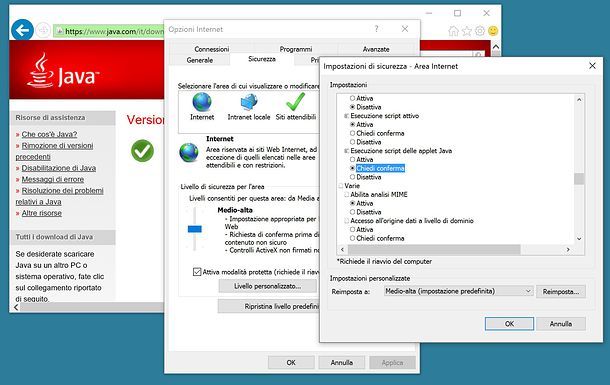
Task: Close the Impostazioni di sicurezza dialog
Action: (592, 66)
